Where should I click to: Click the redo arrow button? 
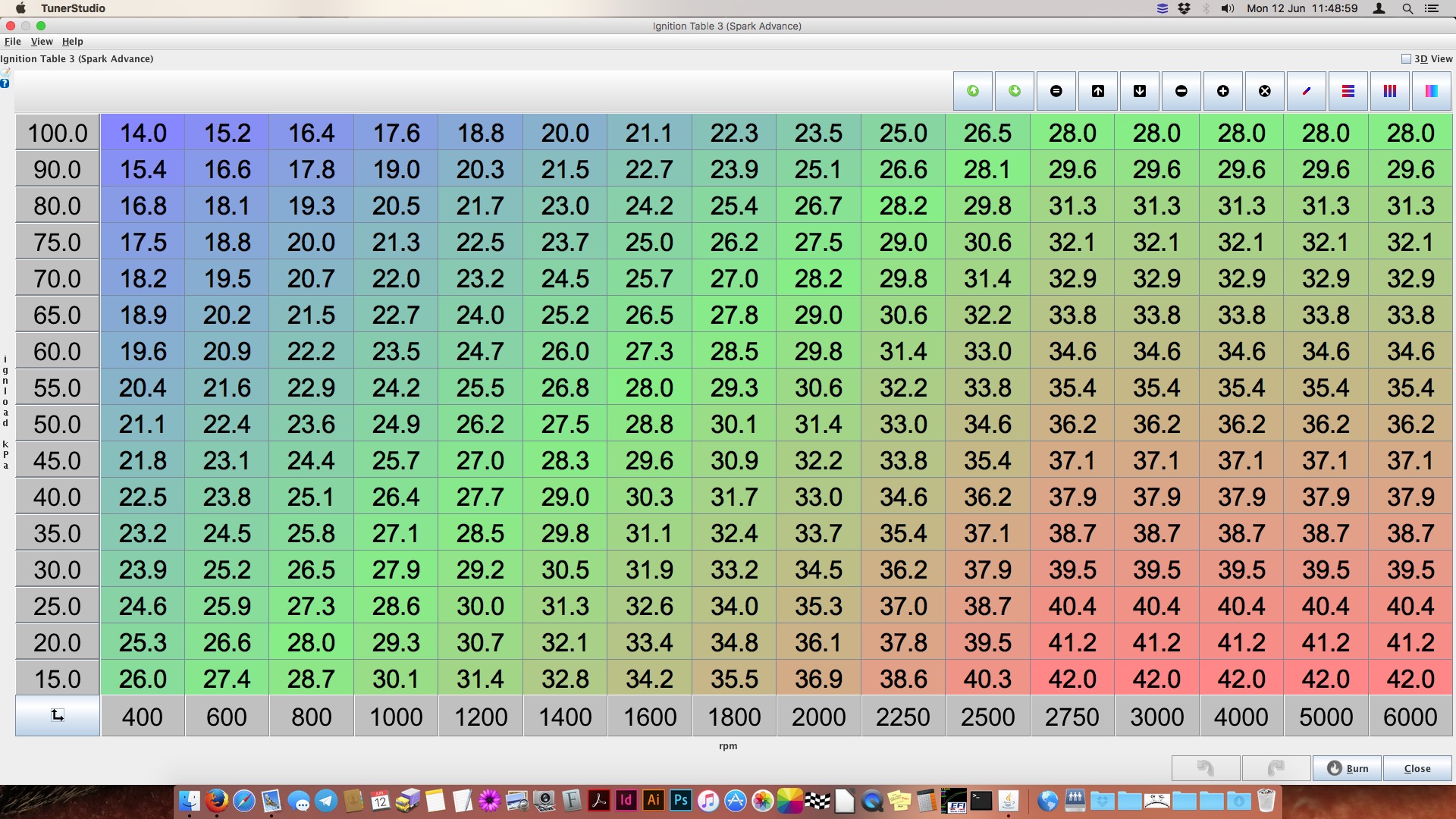tap(1276, 768)
